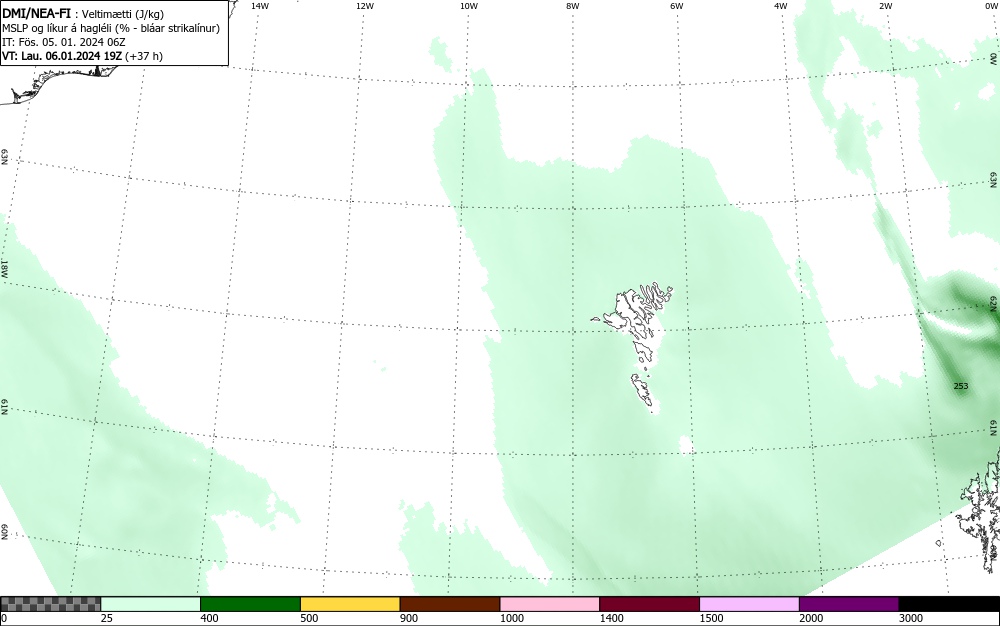Image resolution: width=1000 pixels, height=626 pixels.
Task: Click the MSLP og líkur á hagléli line
Action: [111, 28]
